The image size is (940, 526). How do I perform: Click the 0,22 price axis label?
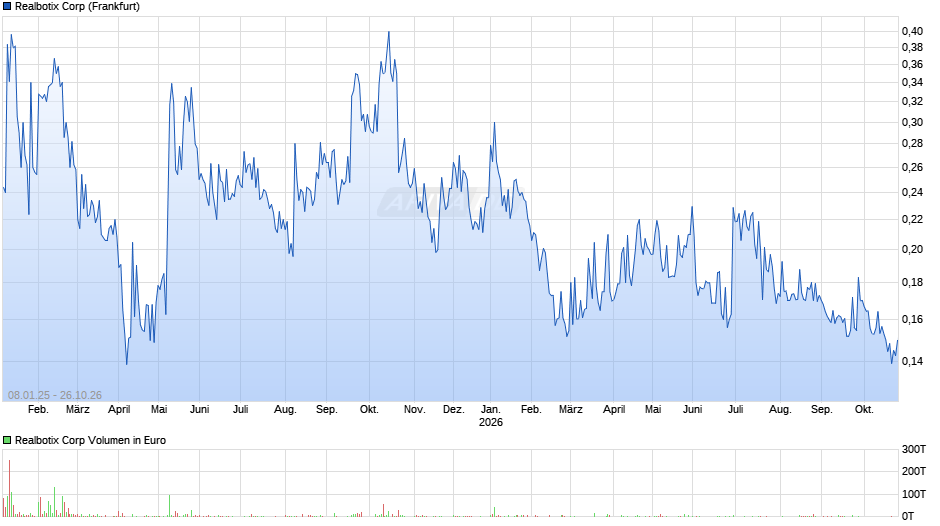point(912,220)
